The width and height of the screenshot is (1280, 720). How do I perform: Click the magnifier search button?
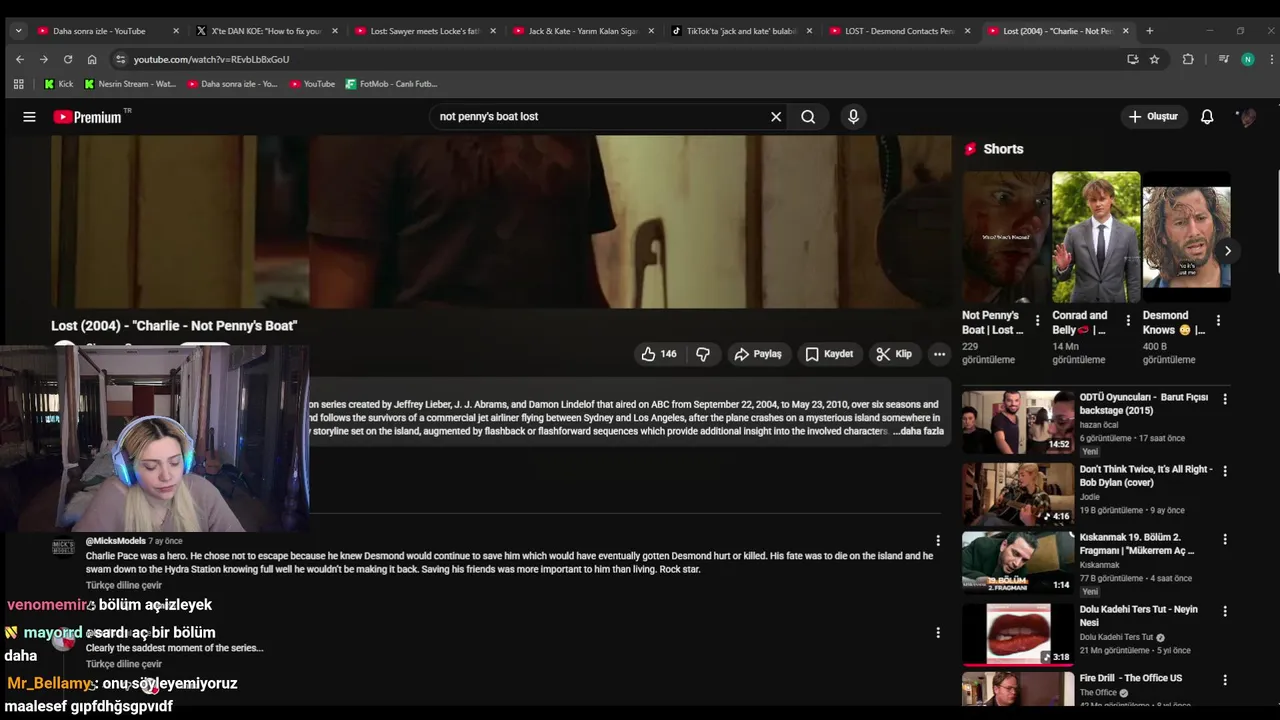[x=808, y=117]
